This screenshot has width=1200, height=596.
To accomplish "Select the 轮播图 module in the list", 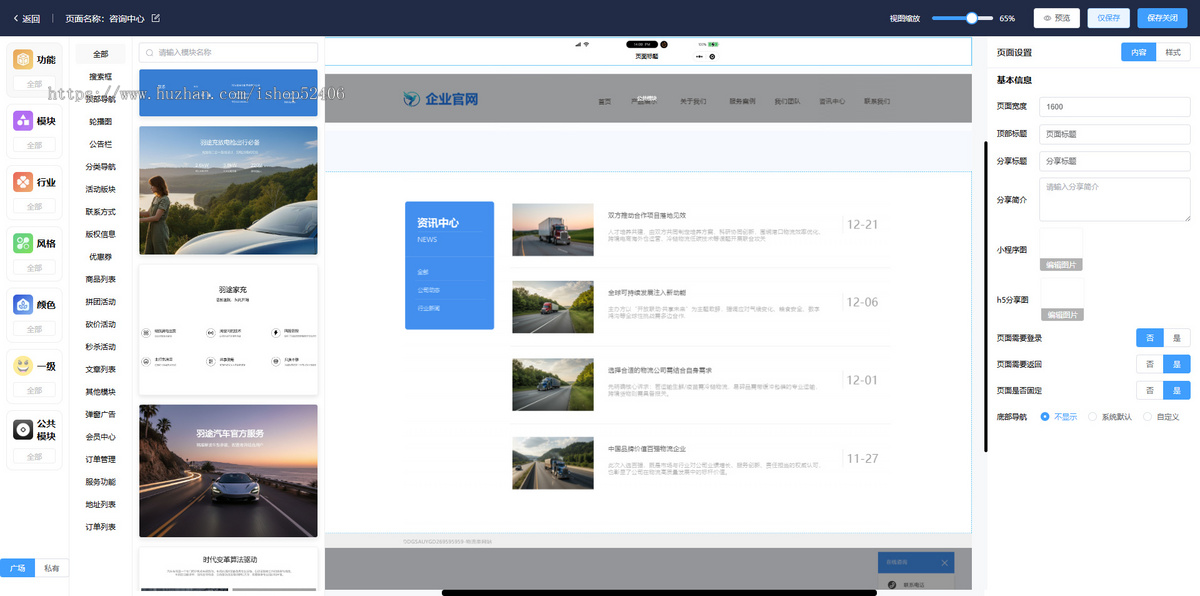I will (x=100, y=121).
